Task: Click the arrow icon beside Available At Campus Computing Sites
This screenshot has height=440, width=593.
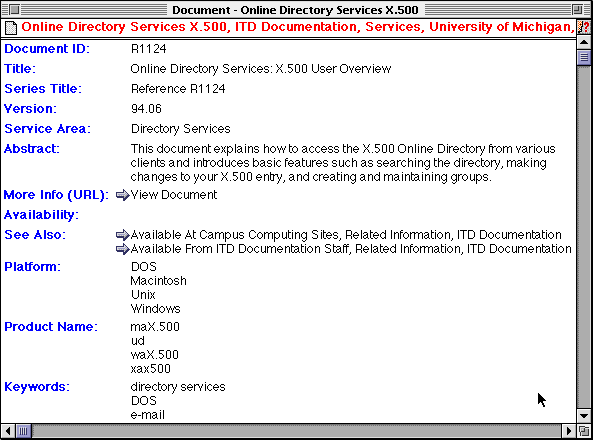Action: (123, 235)
